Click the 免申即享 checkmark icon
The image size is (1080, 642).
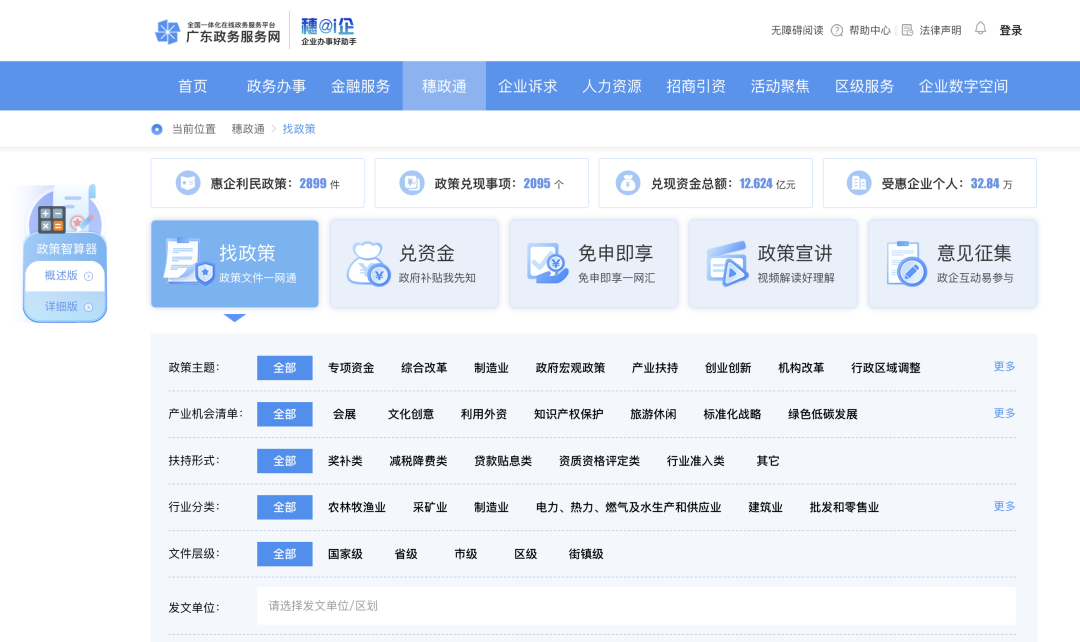click(547, 264)
